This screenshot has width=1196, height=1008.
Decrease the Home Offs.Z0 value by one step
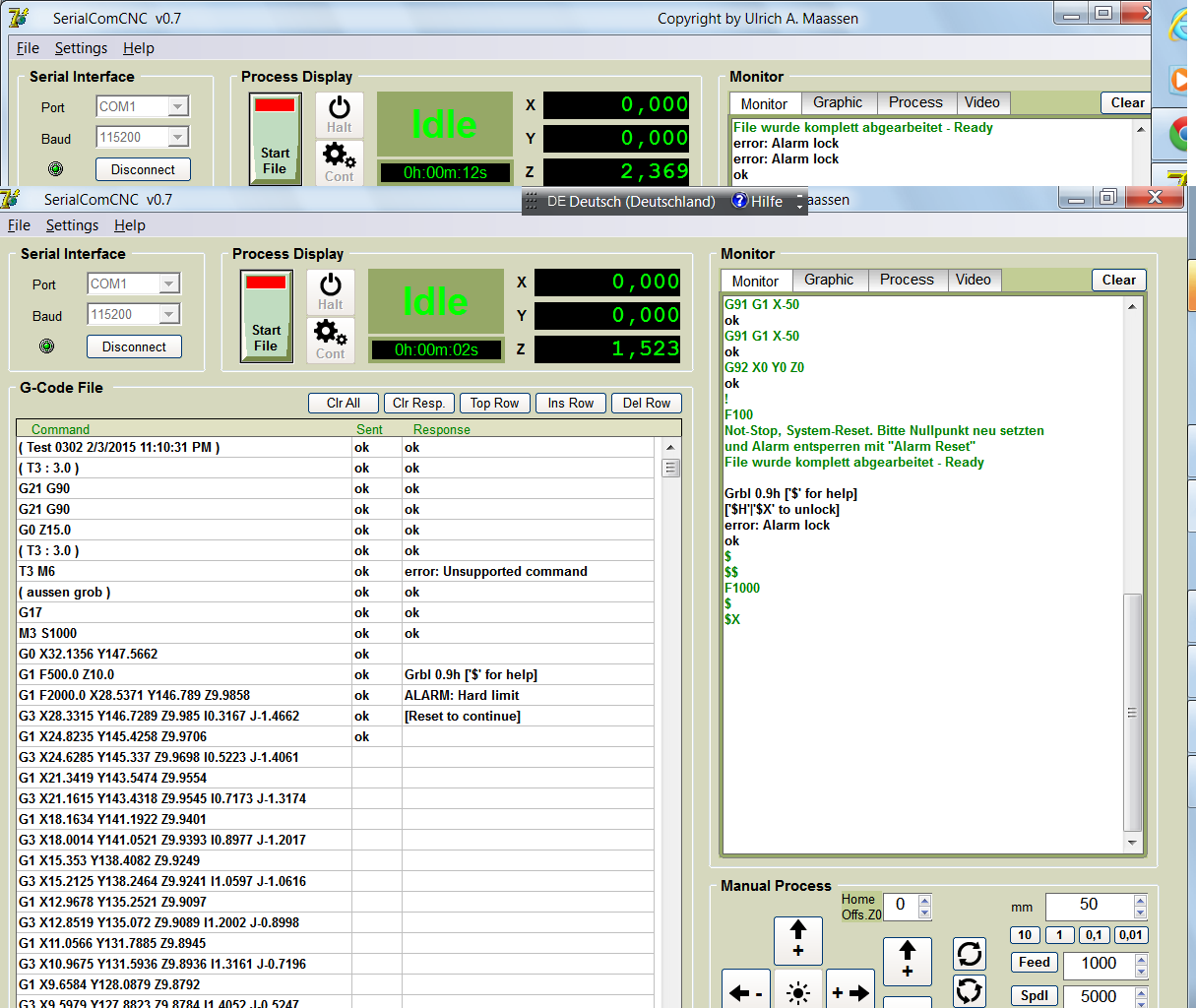pyautogui.click(x=924, y=913)
